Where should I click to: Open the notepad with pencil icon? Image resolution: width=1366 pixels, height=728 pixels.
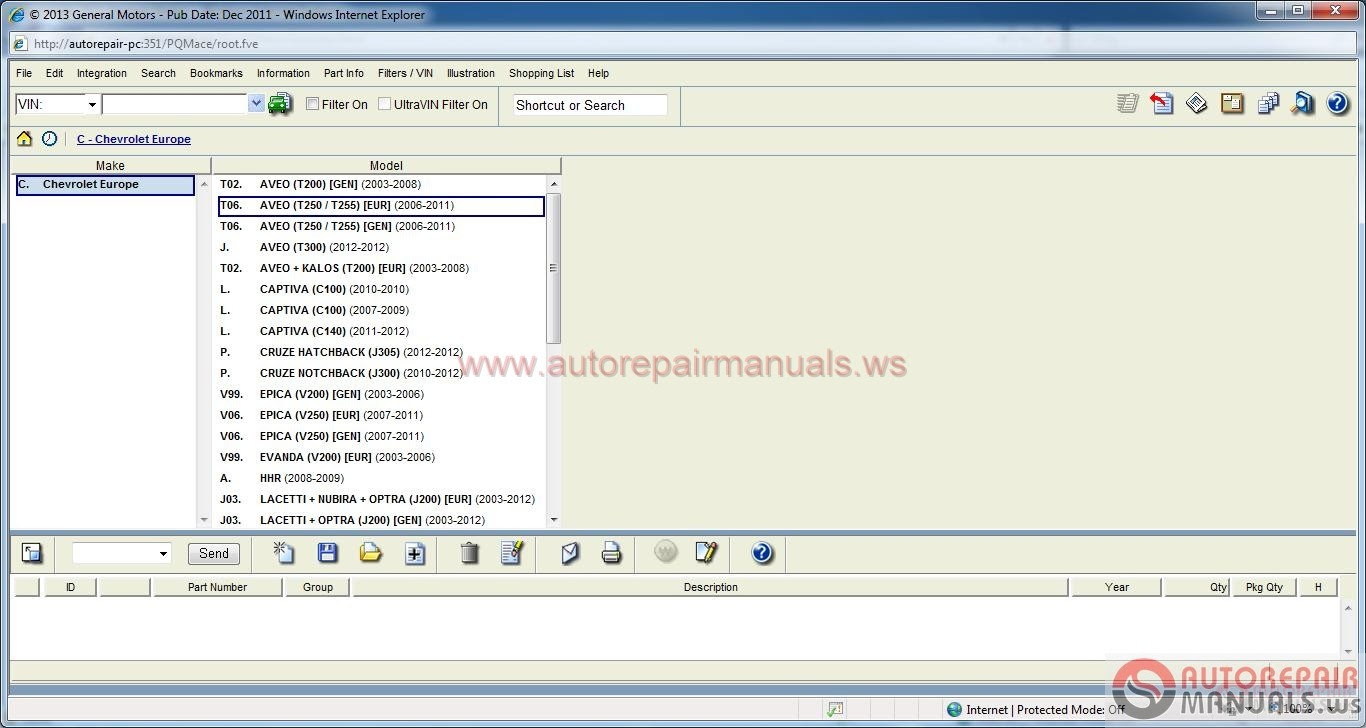pos(706,552)
